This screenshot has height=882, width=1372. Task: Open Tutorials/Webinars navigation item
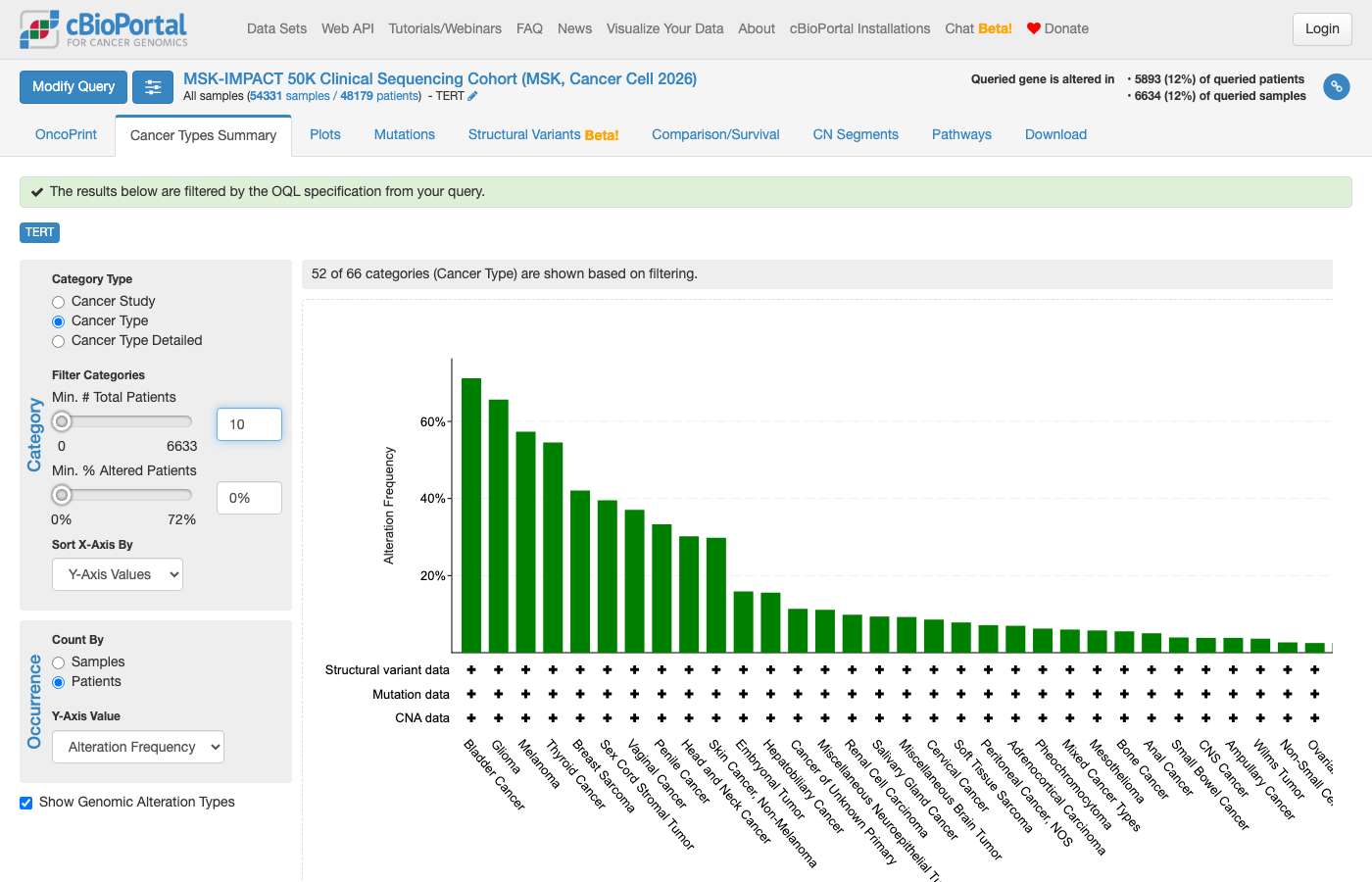tap(445, 28)
